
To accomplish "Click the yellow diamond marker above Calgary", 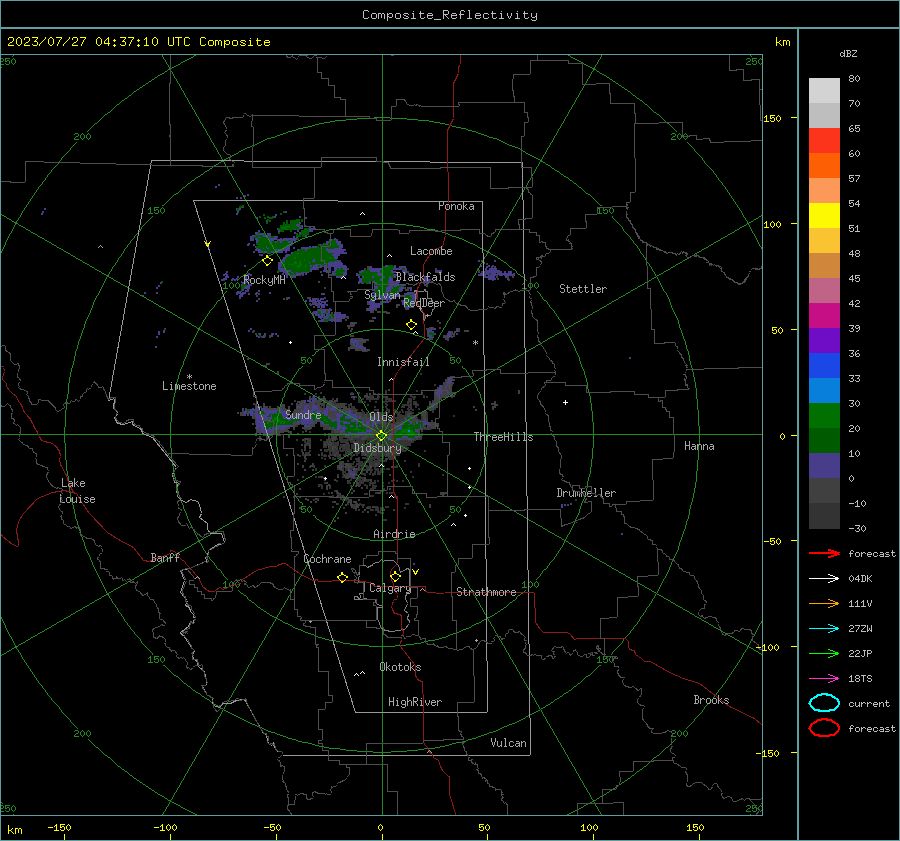I will [395, 576].
